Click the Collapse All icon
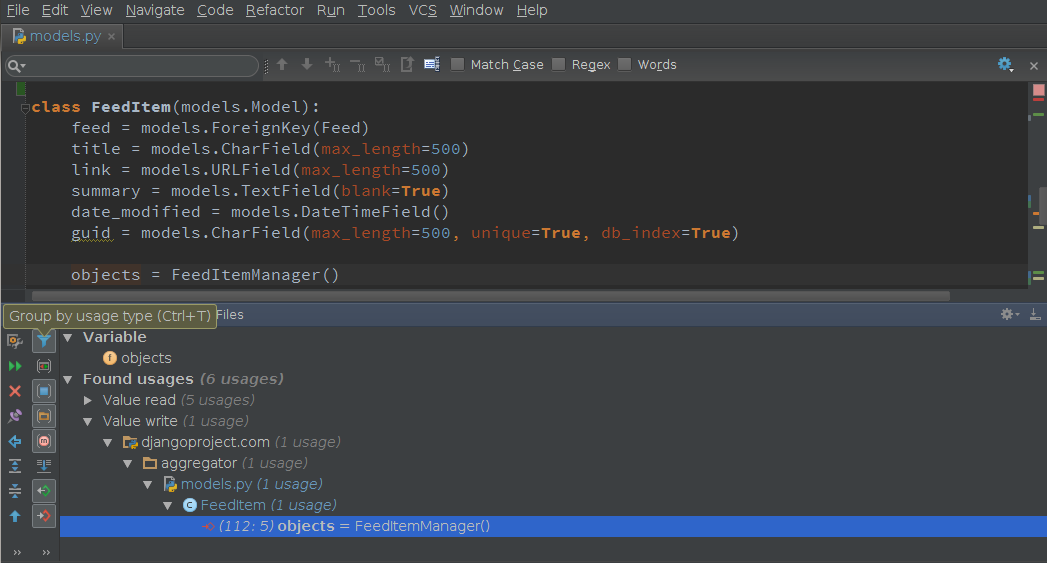The image size is (1047, 563). 15,491
